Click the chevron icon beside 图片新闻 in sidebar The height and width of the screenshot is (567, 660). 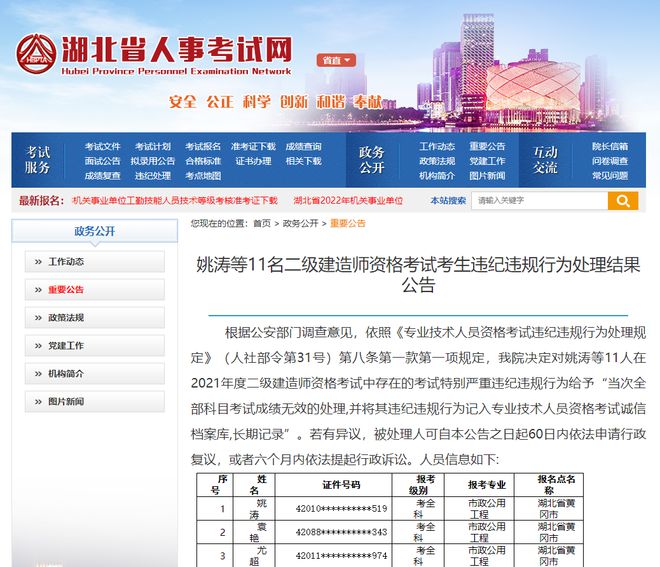point(37,402)
